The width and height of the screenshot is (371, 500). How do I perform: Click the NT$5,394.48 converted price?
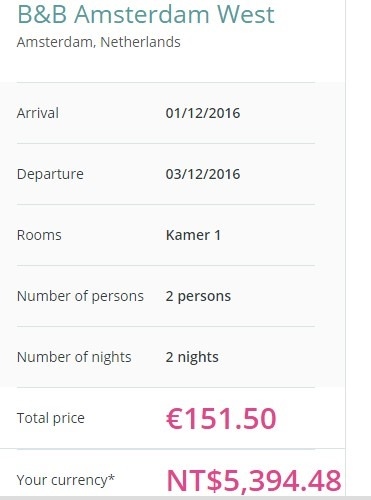click(x=254, y=481)
